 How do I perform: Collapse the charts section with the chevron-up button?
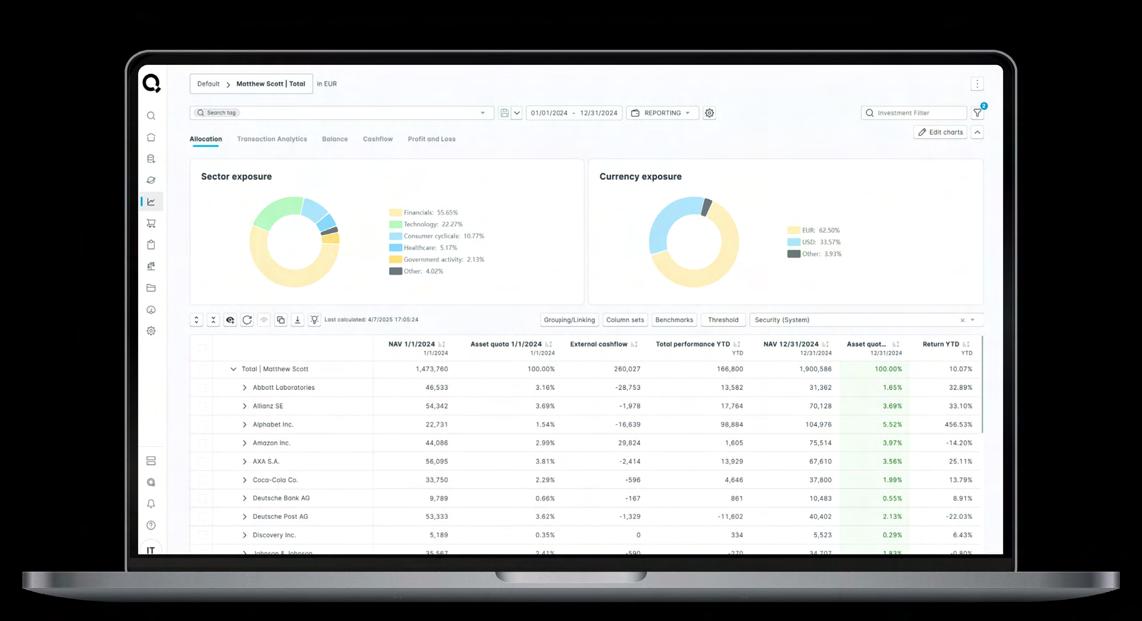point(977,132)
